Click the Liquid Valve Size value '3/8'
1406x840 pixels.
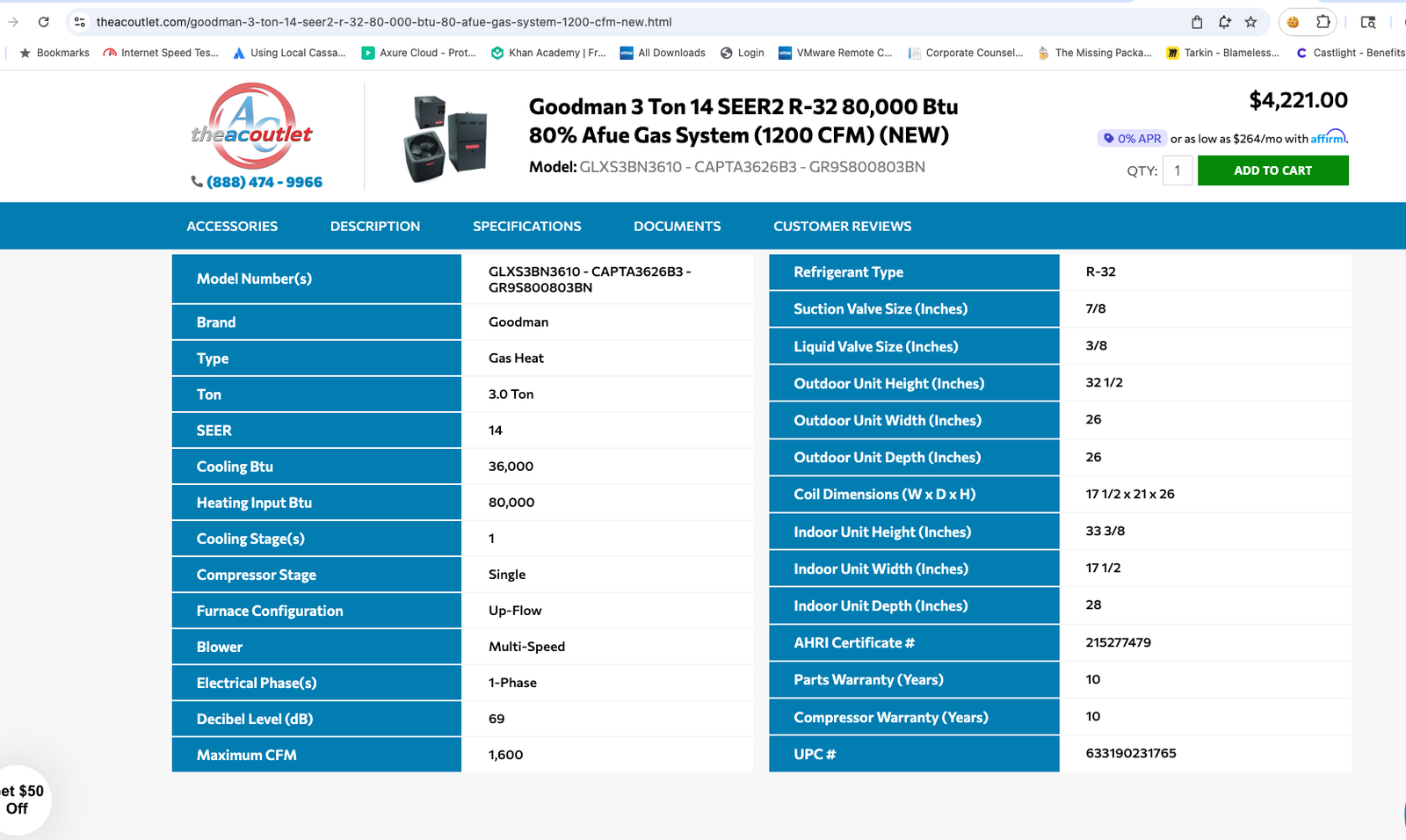[x=1097, y=345]
